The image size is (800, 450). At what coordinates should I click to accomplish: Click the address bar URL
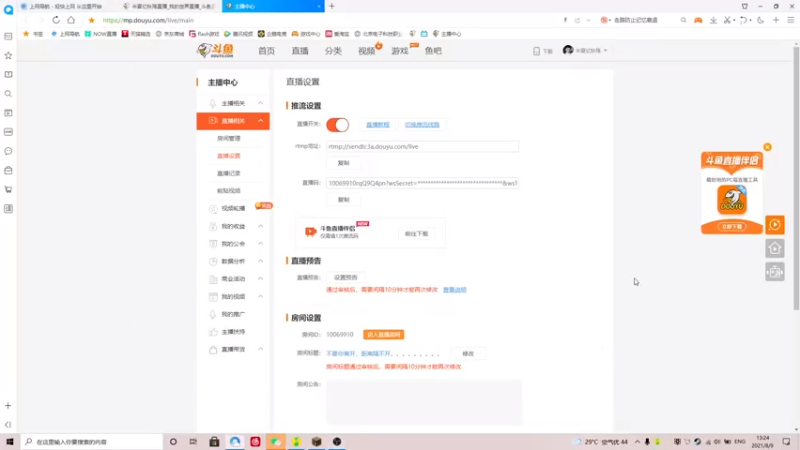[148, 20]
